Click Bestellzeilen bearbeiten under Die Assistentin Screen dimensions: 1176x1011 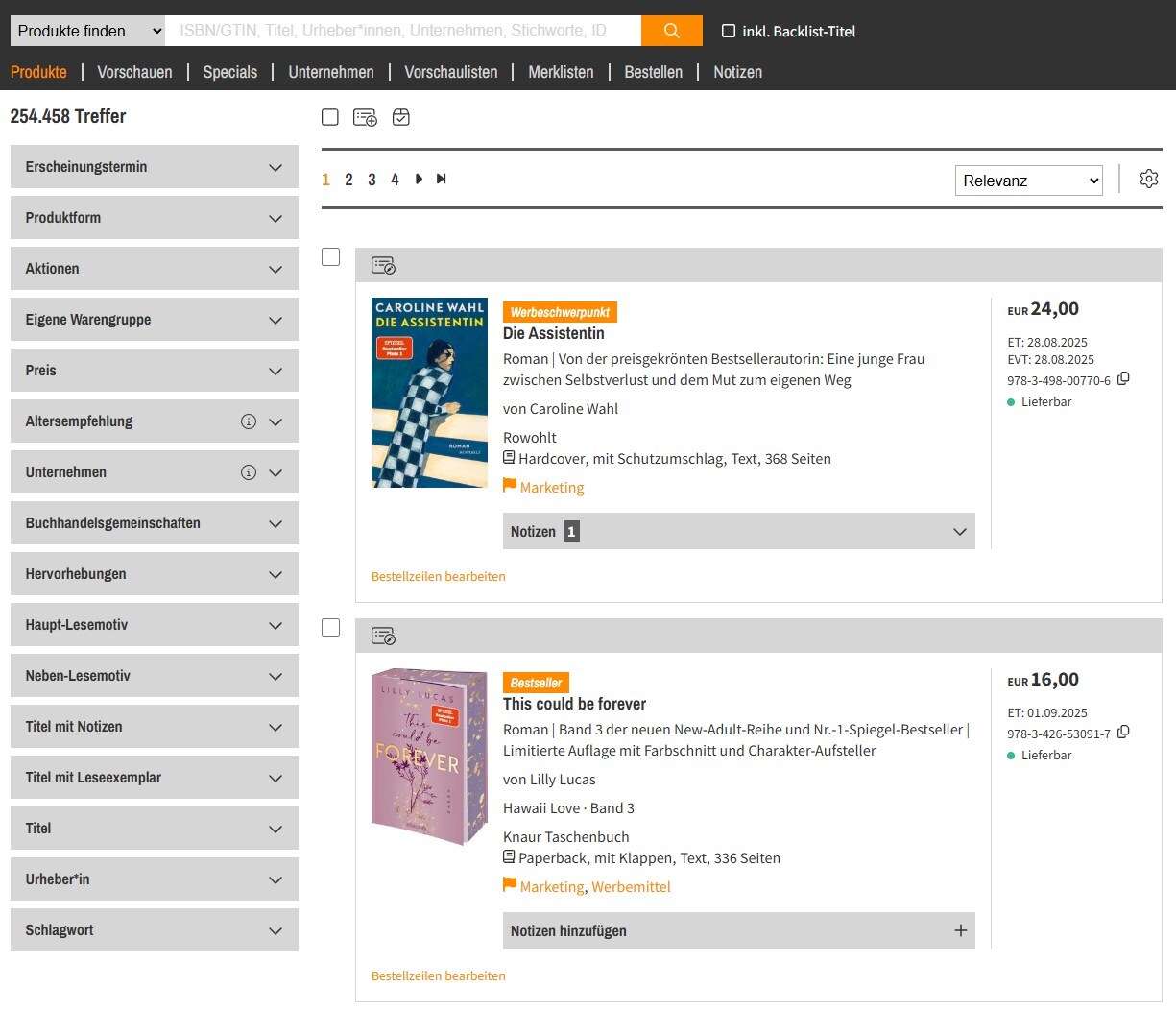(x=438, y=576)
